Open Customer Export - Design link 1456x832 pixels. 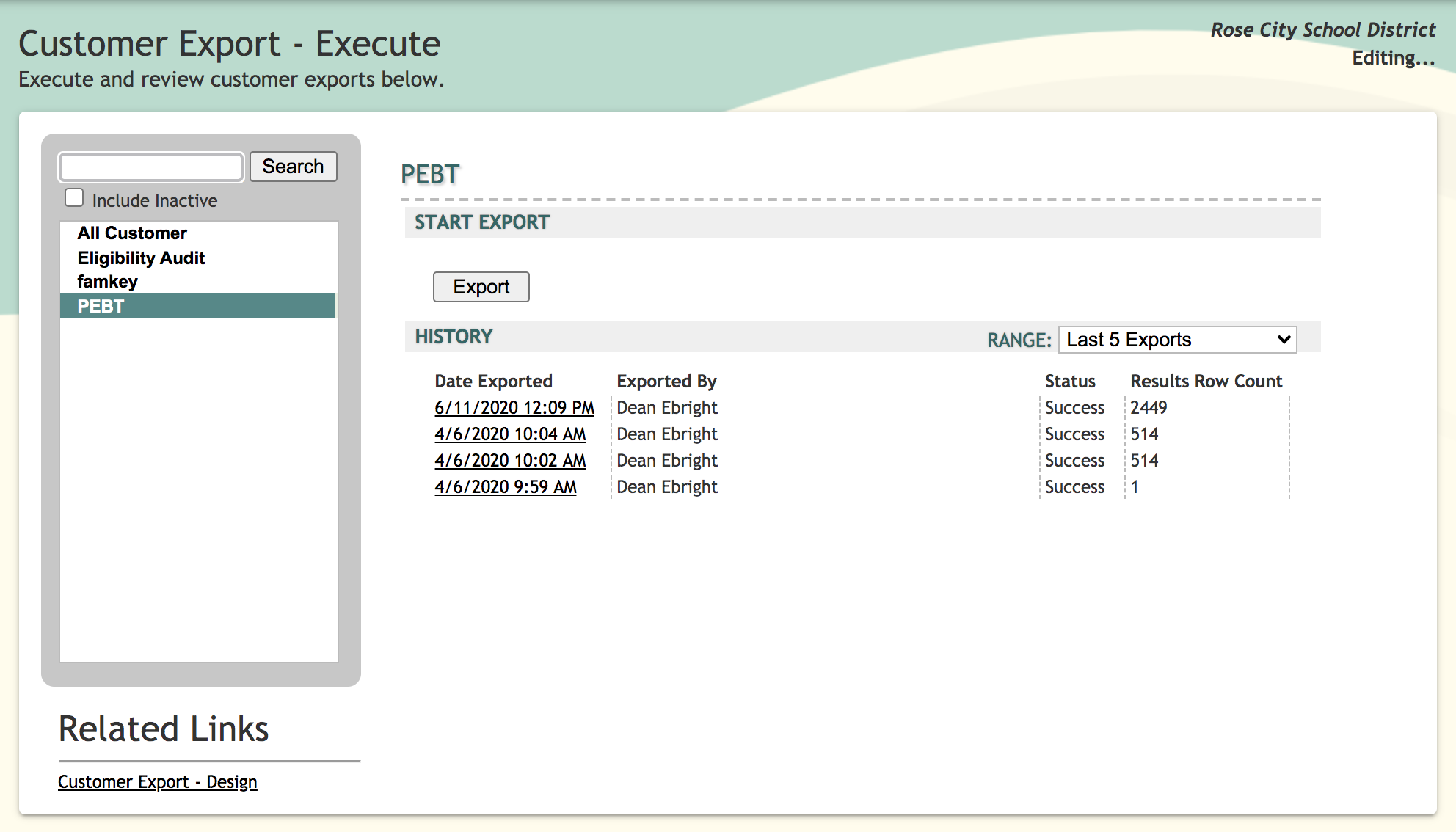[x=157, y=782]
